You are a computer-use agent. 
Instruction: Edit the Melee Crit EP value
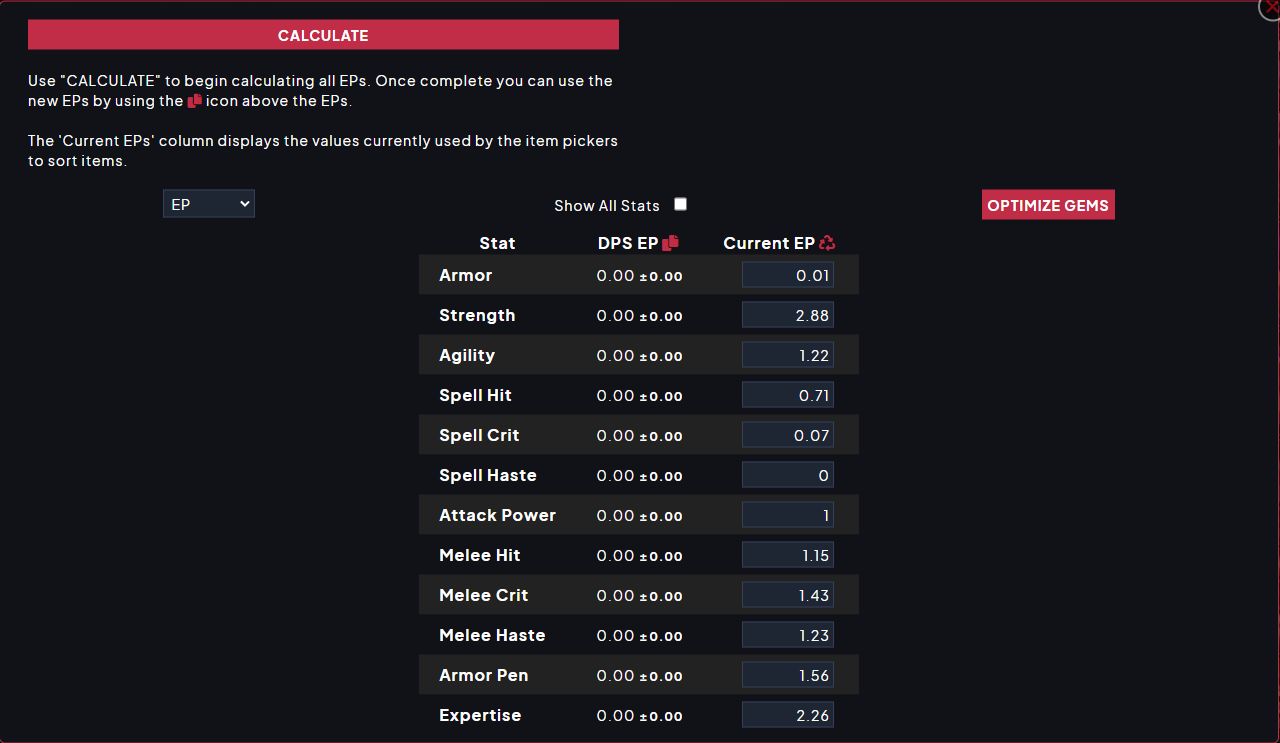pos(788,595)
